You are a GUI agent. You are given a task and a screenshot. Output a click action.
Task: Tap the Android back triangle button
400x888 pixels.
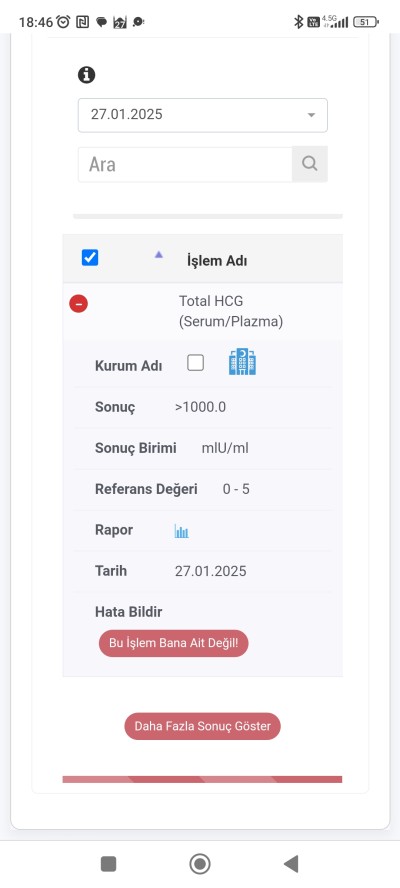tap(291, 864)
